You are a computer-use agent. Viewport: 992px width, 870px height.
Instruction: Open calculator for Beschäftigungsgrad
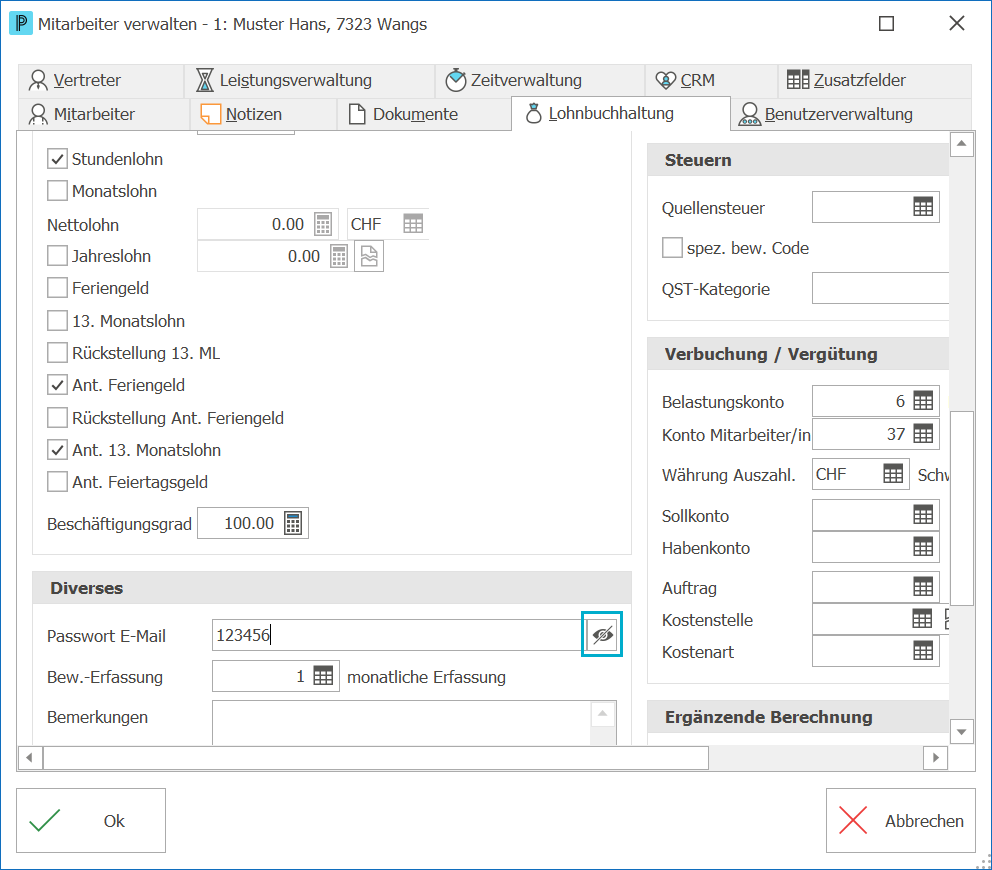tap(293, 523)
